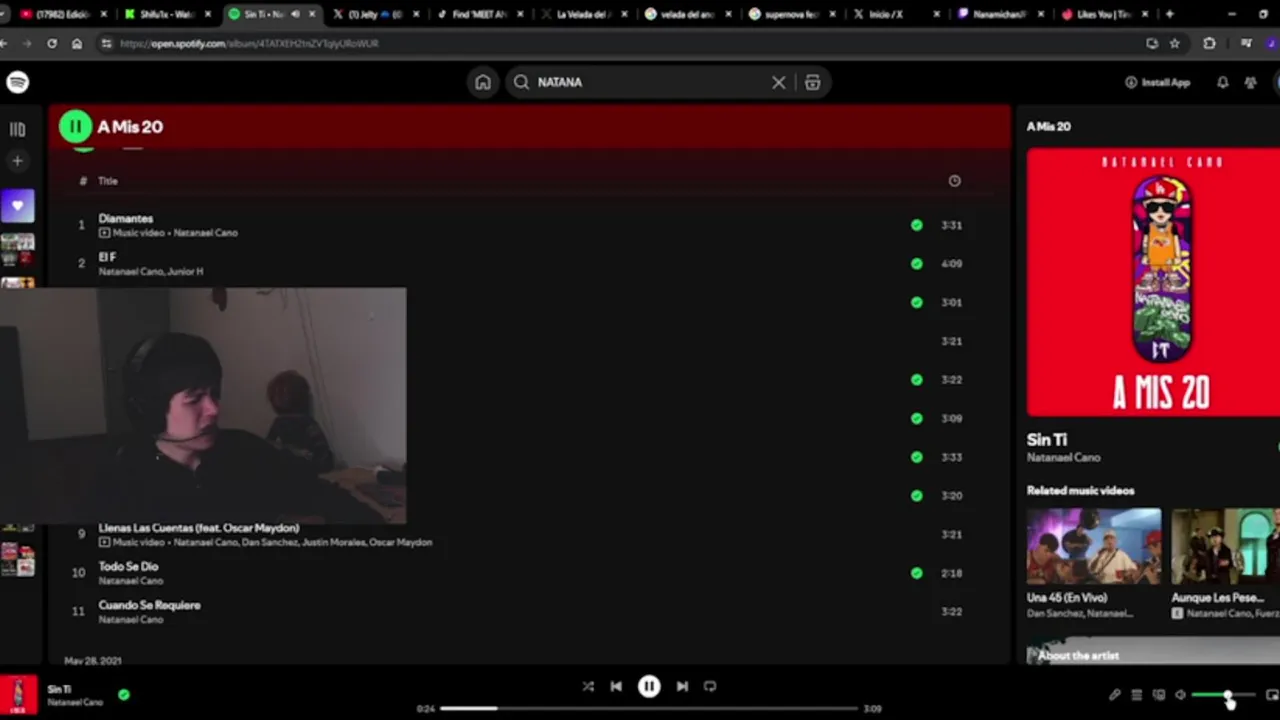Open the Todo Se Dio track title
The height and width of the screenshot is (720, 1280).
128,566
